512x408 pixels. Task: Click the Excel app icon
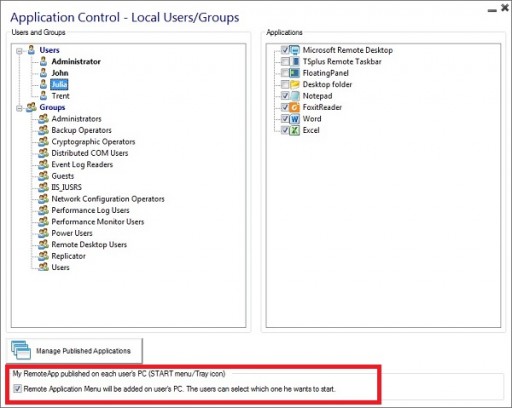click(x=295, y=130)
